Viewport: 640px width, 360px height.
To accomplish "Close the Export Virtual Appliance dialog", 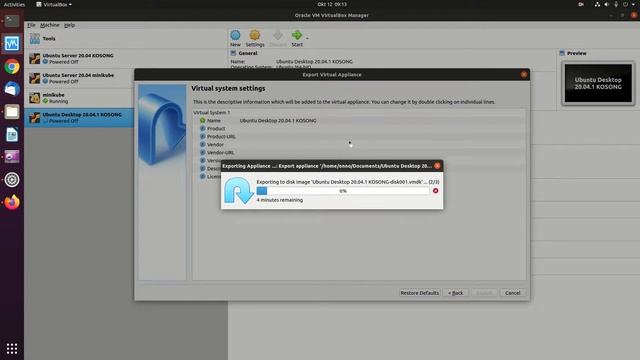I will point(524,74).
